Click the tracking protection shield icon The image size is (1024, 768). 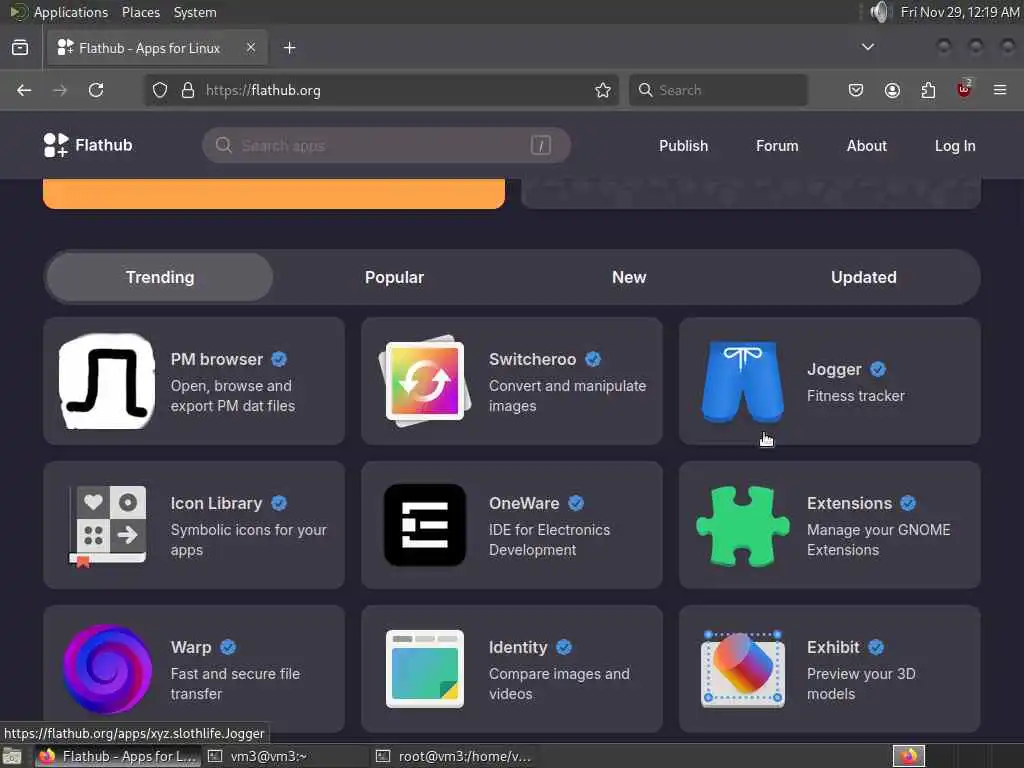click(x=160, y=90)
